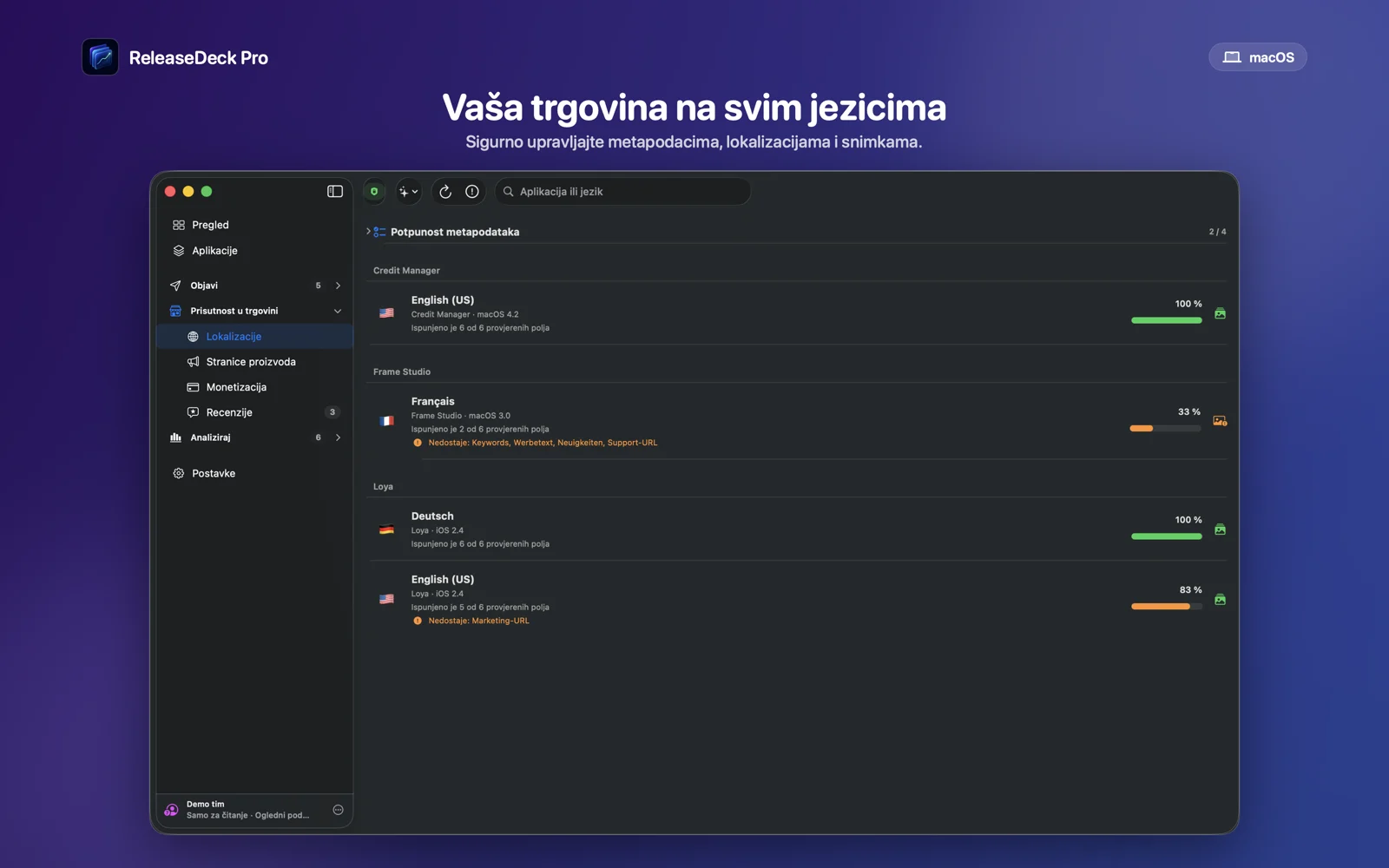Click the storefront icon beside Prisutnost u trgovini
The image size is (1389, 868).
tap(175, 311)
